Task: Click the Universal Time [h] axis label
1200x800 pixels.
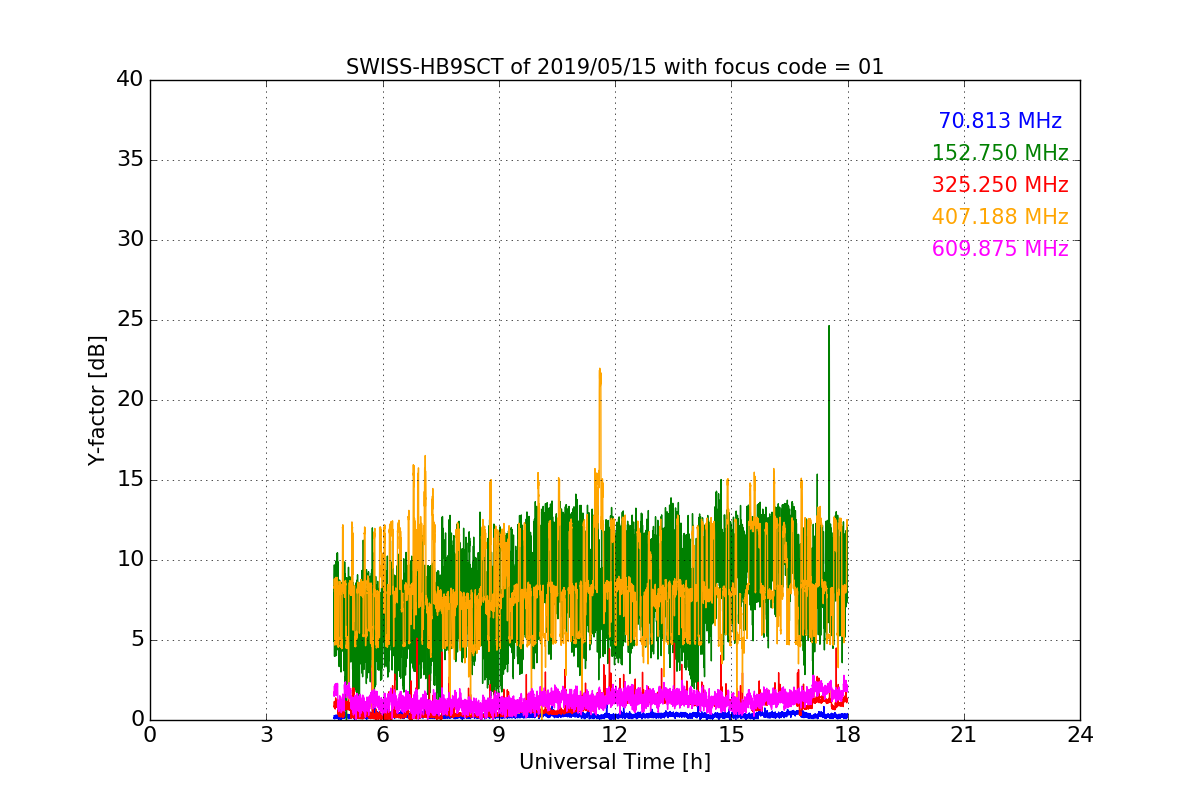Action: point(615,762)
